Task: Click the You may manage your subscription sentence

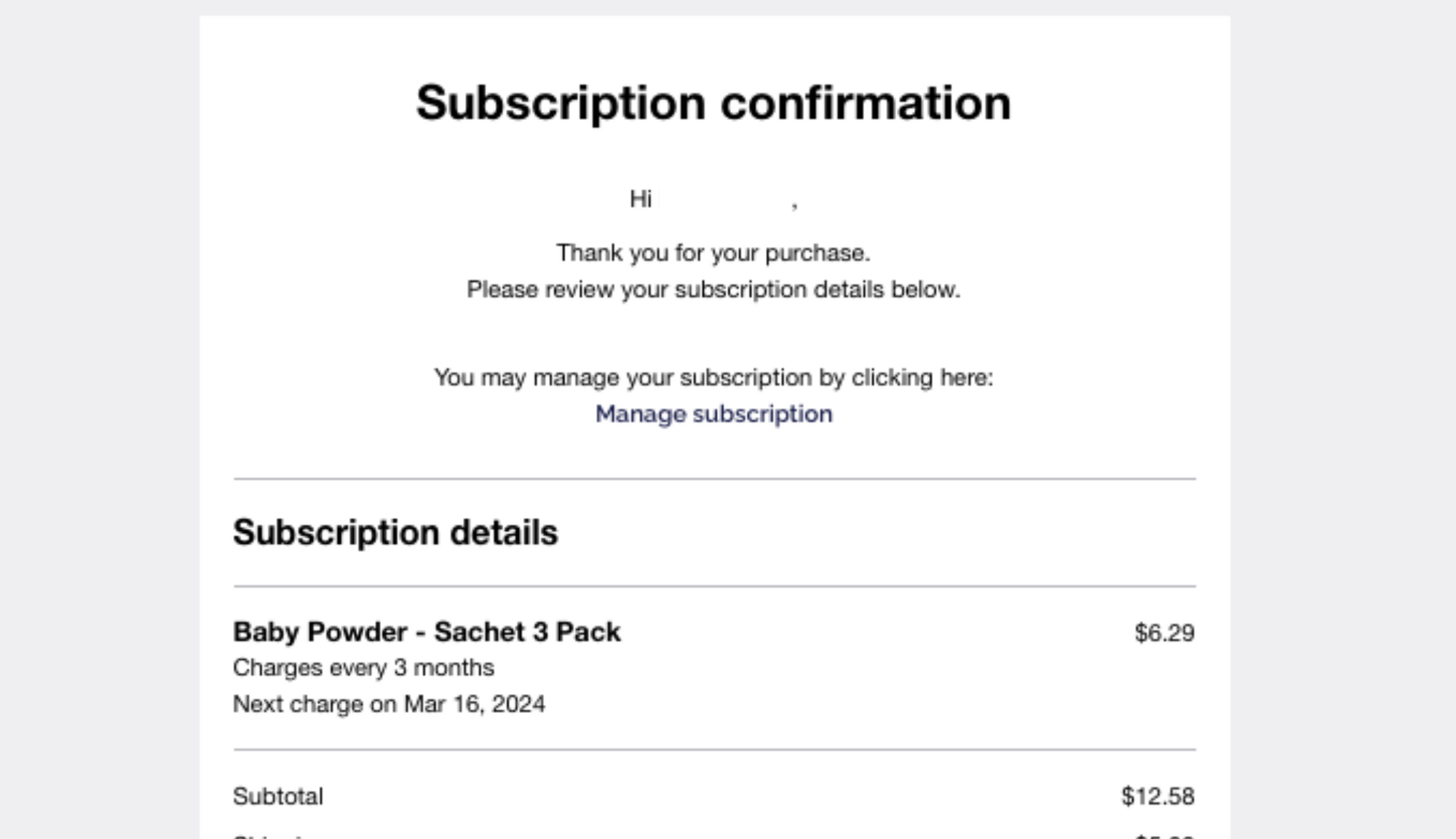Action: tap(713, 377)
